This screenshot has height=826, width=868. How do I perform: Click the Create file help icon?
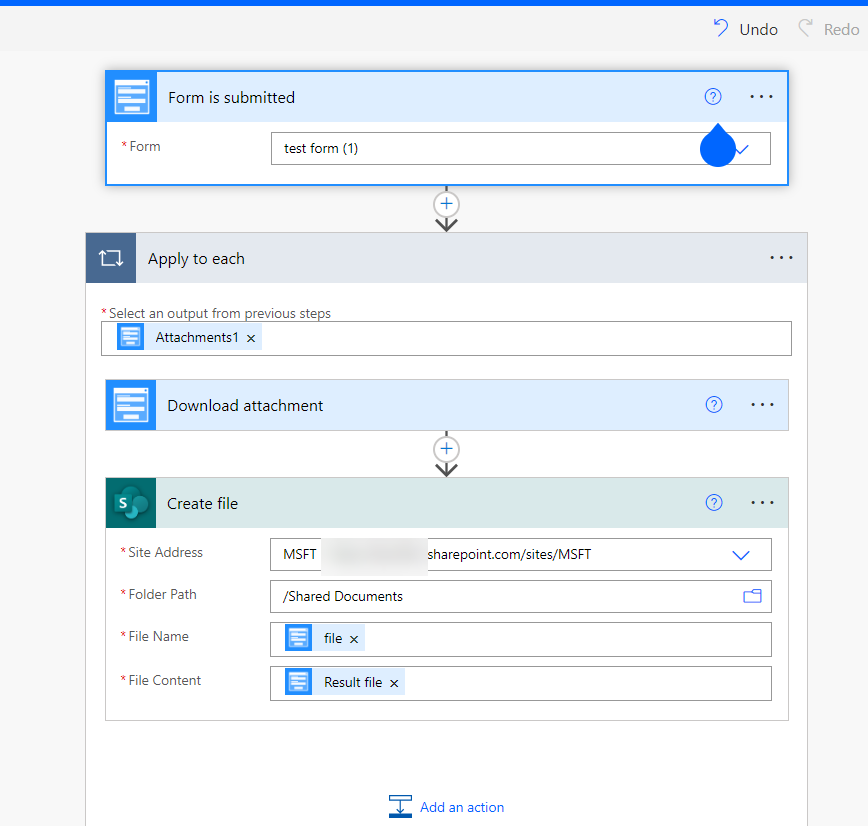[x=713, y=503]
